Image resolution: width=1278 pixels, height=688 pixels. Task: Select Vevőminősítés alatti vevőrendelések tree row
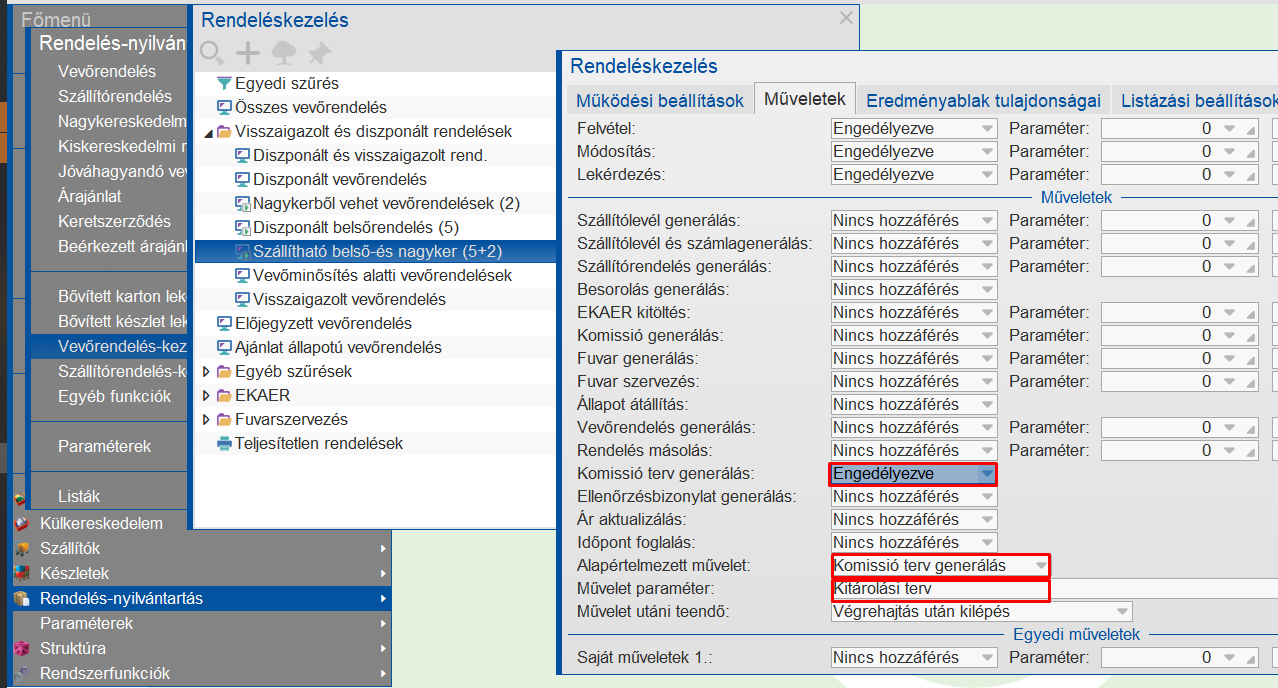(x=375, y=275)
